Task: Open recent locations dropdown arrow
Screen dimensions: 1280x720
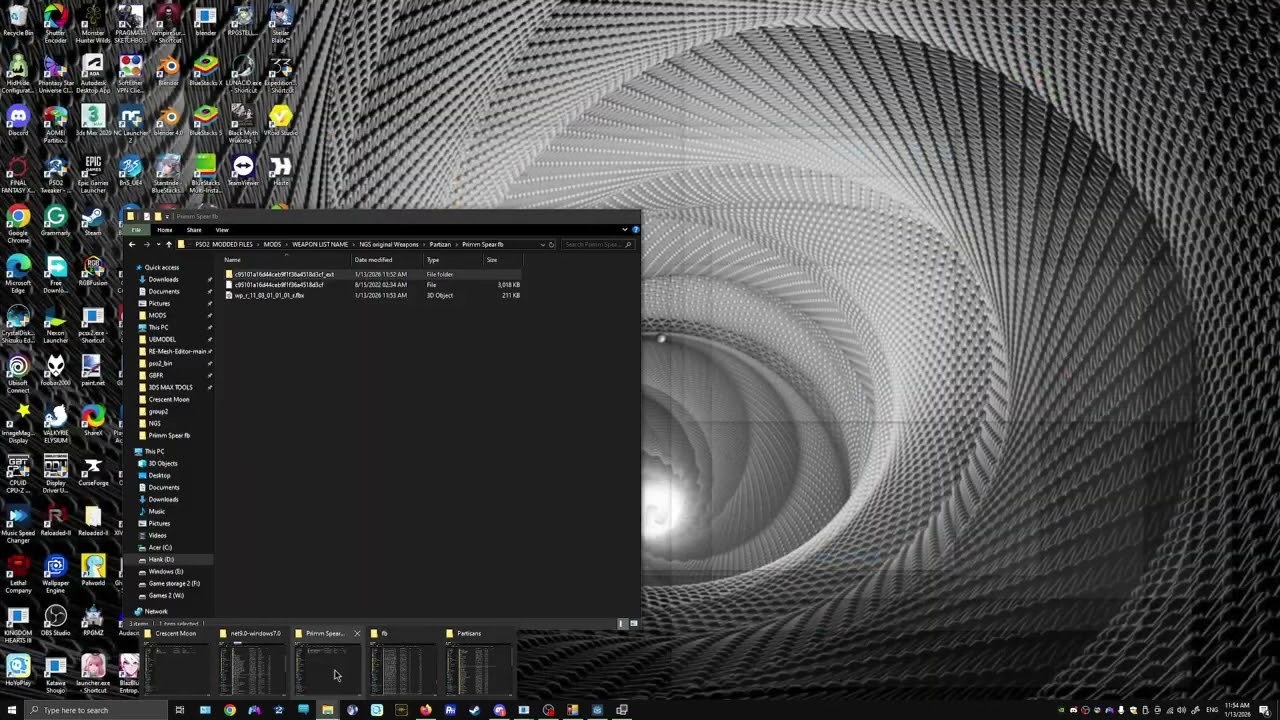Action: (x=158, y=244)
